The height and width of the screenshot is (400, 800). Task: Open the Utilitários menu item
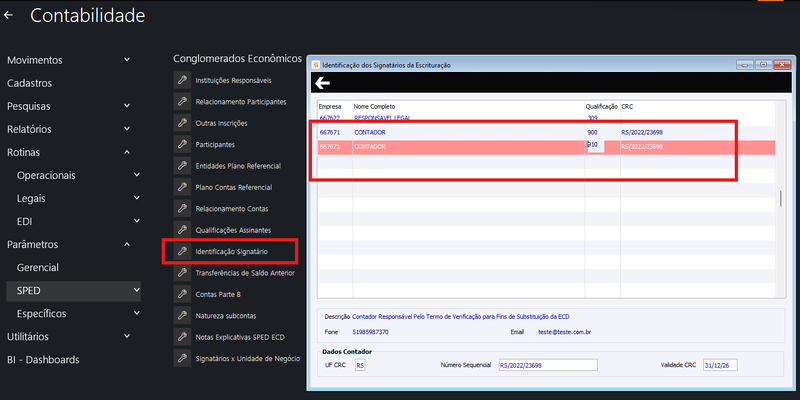pyautogui.click(x=28, y=337)
